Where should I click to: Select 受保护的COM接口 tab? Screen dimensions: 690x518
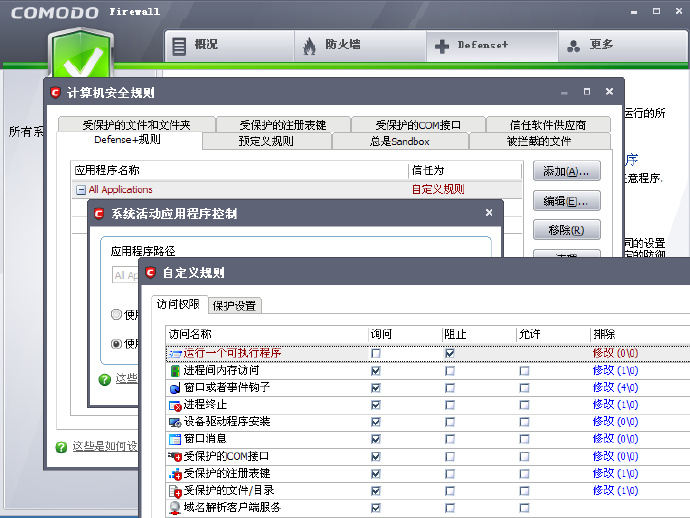[418, 125]
